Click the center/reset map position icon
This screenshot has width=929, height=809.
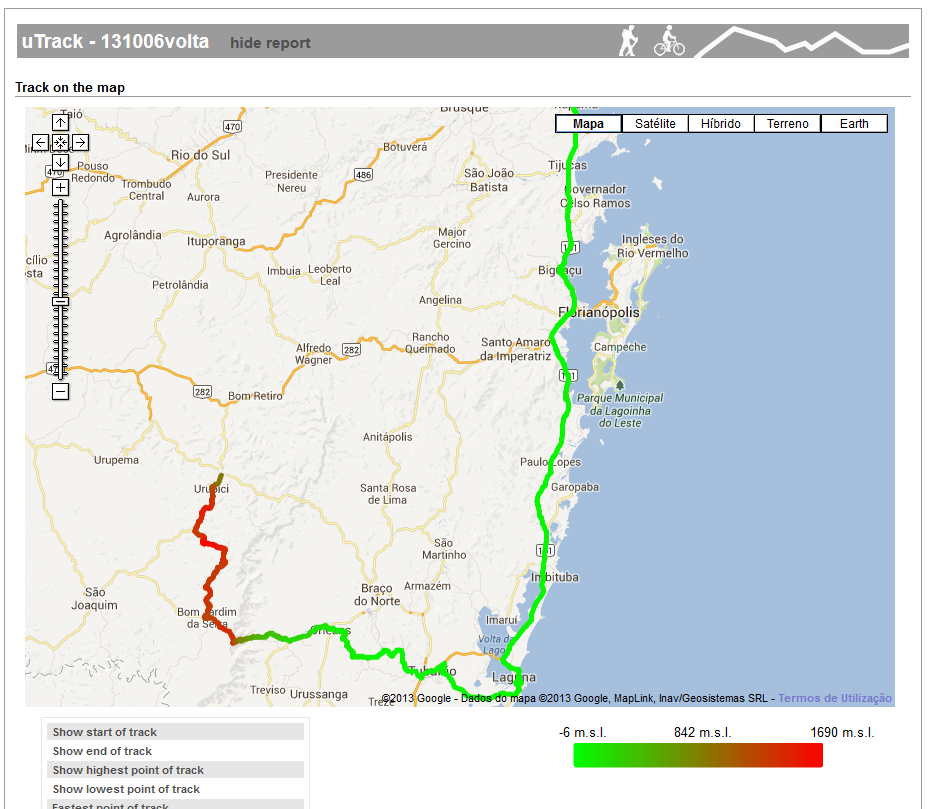click(x=60, y=142)
